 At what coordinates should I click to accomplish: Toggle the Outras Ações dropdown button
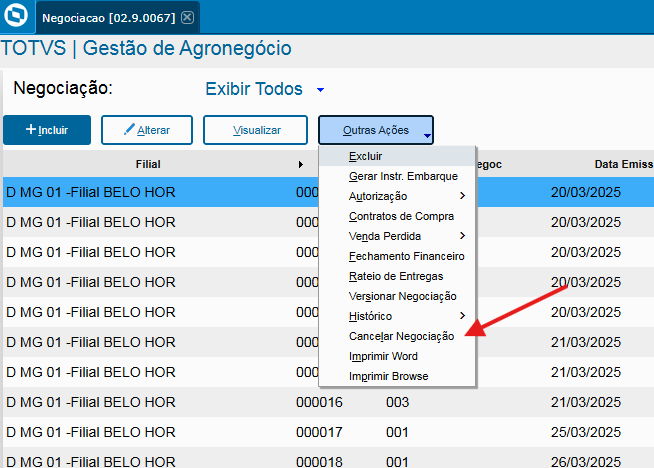376,130
